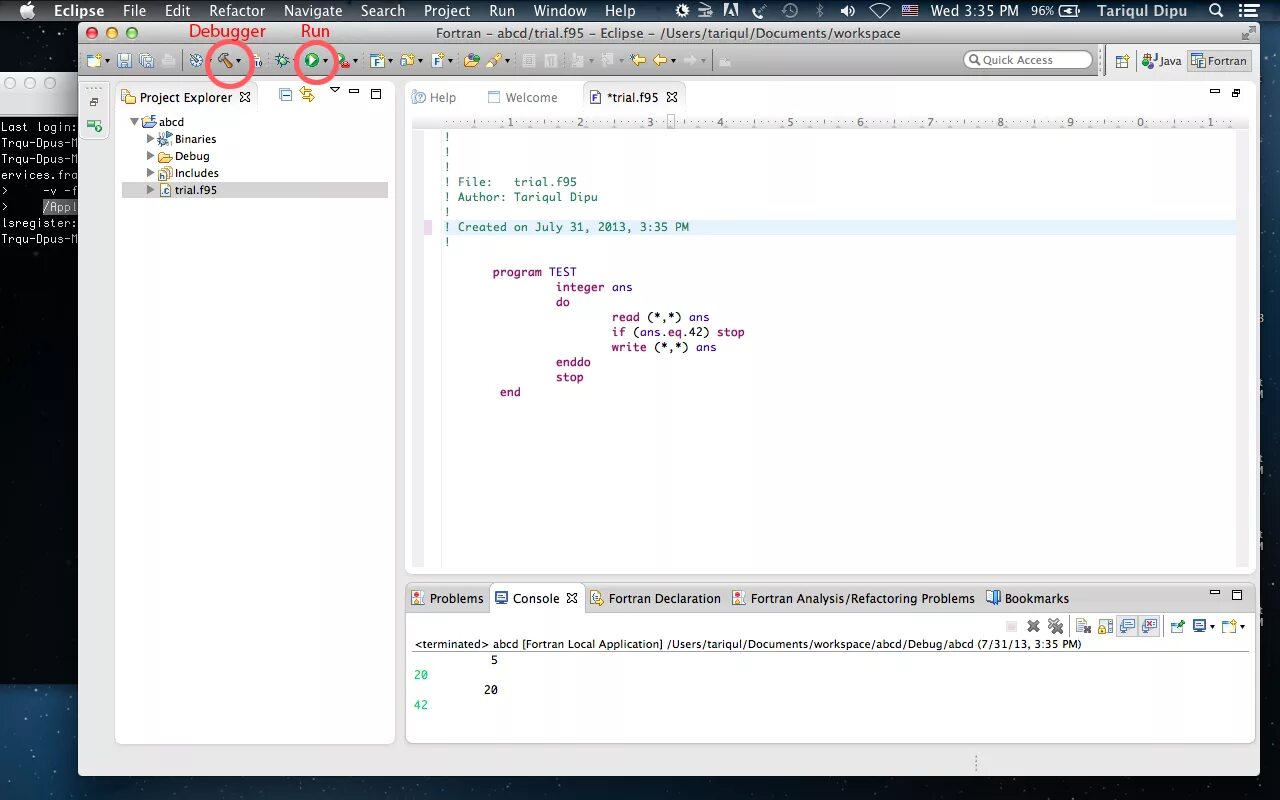Clear the Console output
This screenshot has width=1280, height=800.
point(1083,626)
